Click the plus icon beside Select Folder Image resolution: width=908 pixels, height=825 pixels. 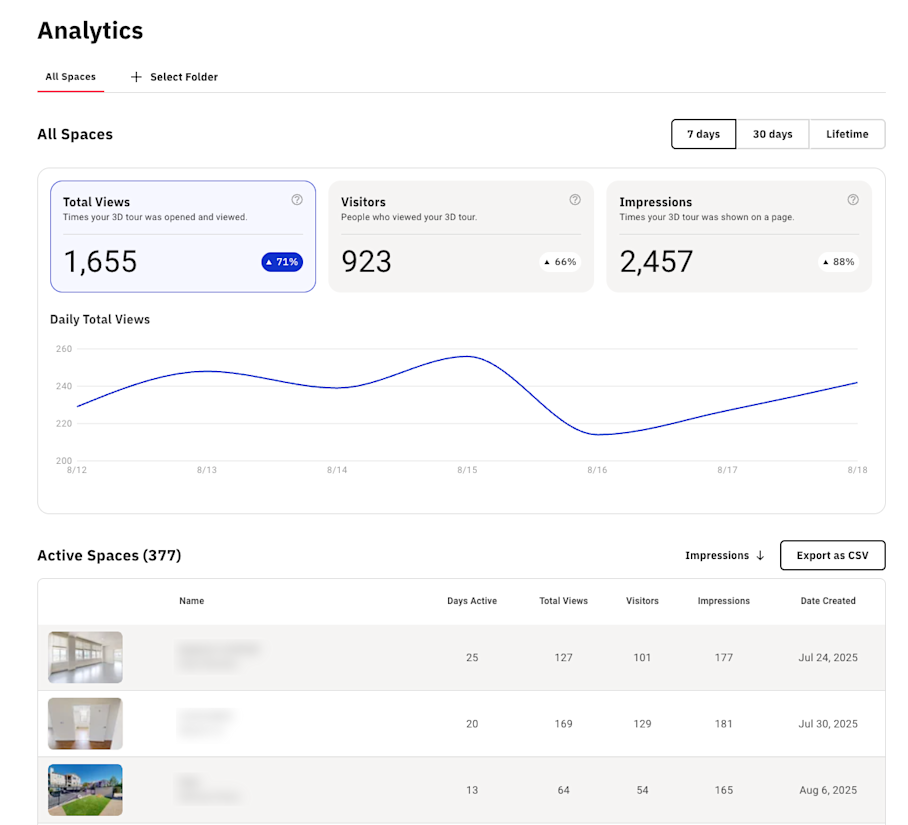pyautogui.click(x=135, y=77)
